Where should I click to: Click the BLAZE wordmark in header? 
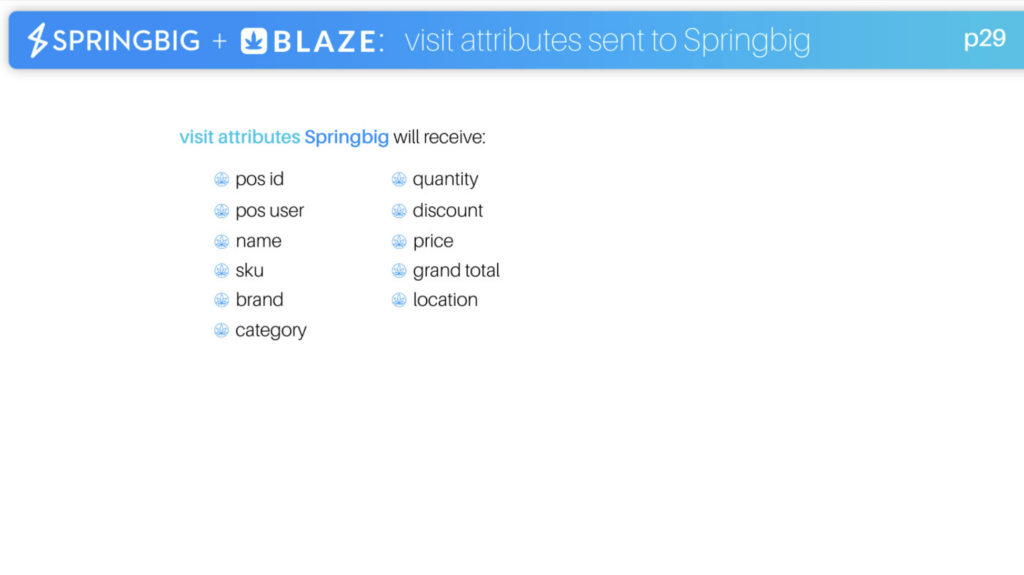click(325, 42)
